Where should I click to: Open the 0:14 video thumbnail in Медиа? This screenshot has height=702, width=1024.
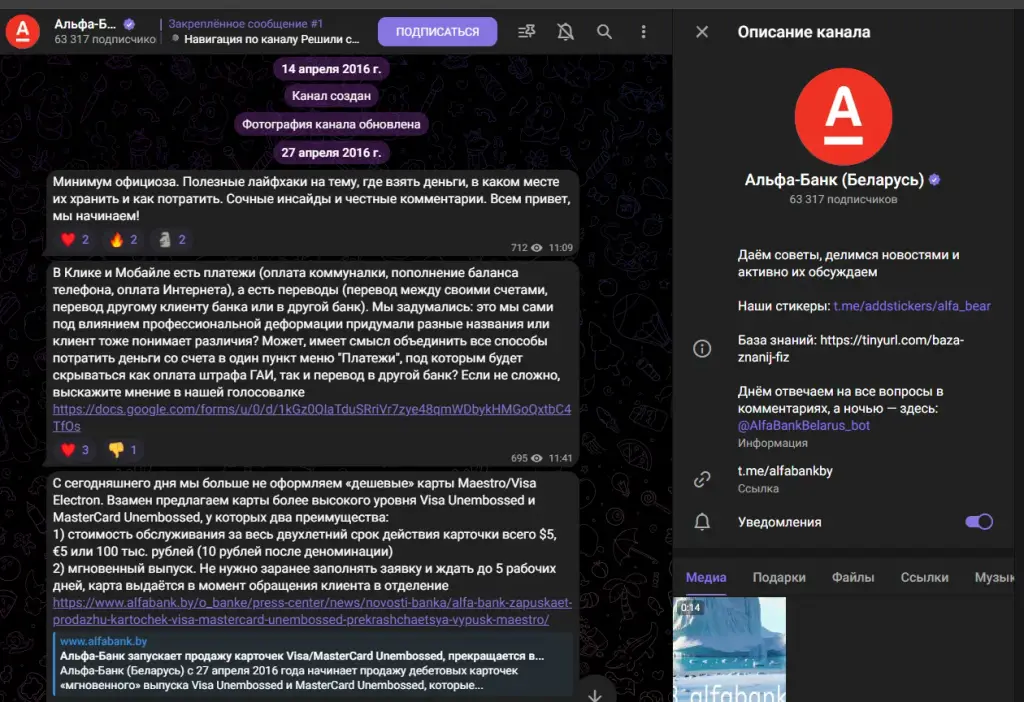pyautogui.click(x=729, y=650)
